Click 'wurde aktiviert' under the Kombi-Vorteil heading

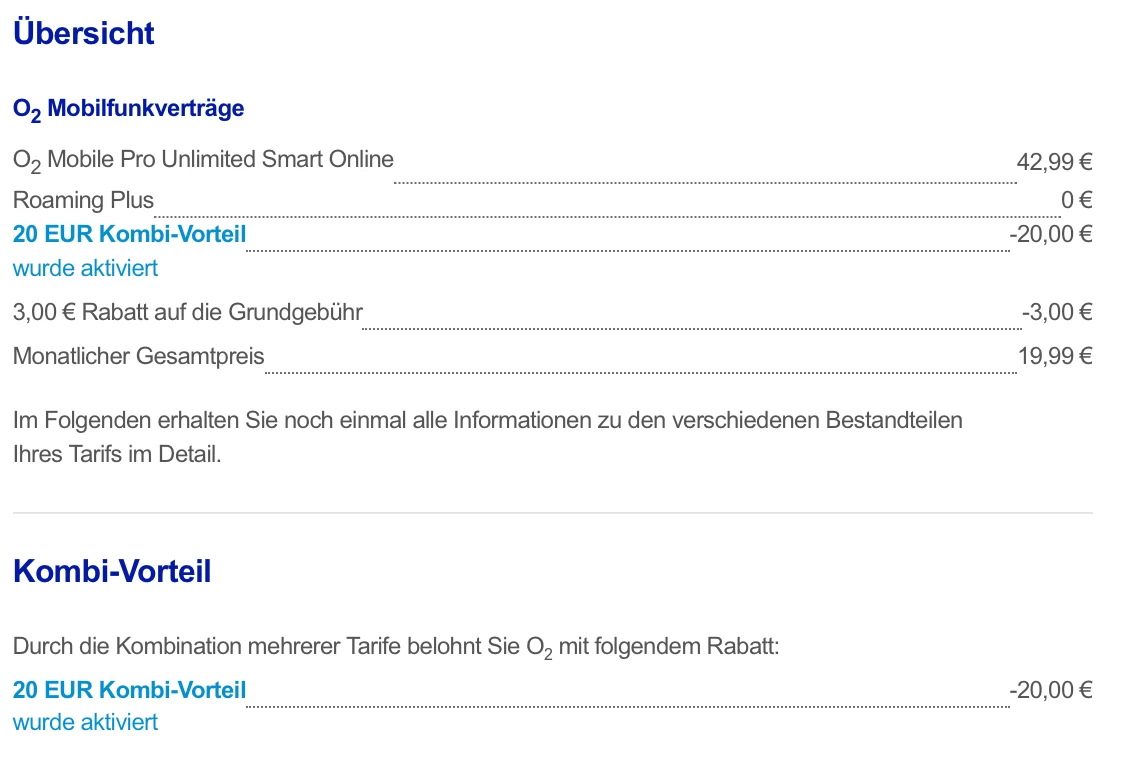[x=85, y=722]
